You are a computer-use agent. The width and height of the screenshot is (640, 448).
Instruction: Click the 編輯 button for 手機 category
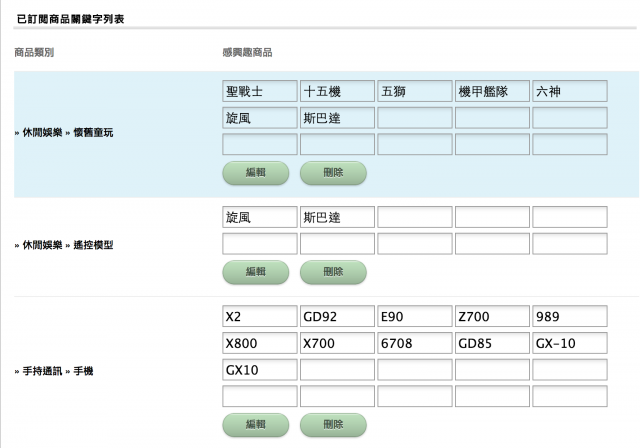click(256, 425)
